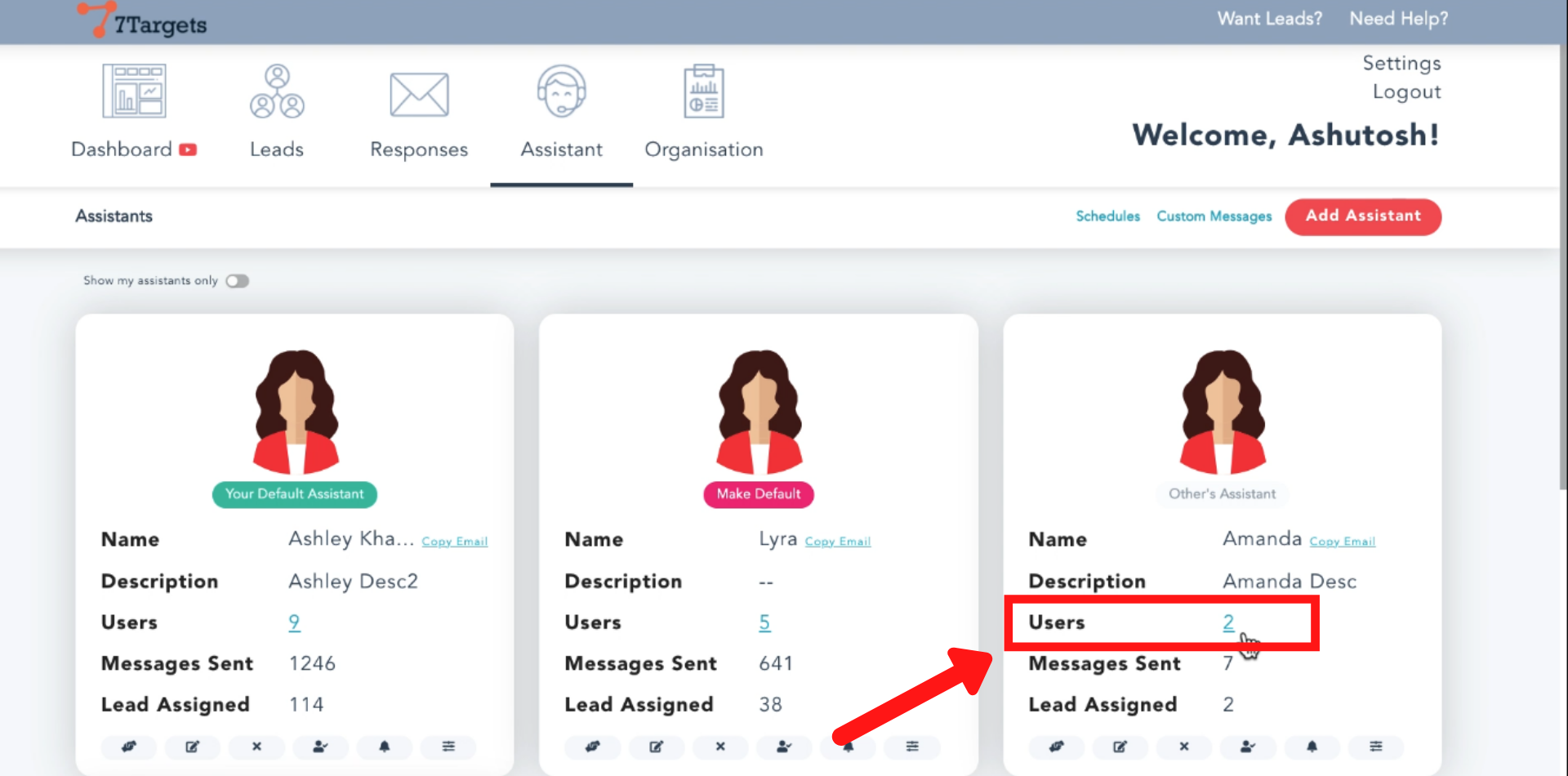Click the user-check icon on Lyra's card

(784, 747)
